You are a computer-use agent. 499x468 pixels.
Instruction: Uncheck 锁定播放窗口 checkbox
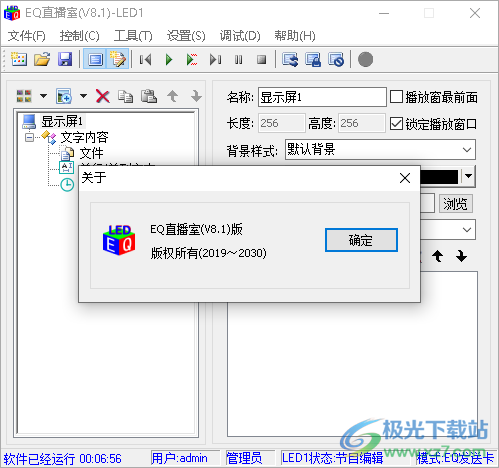click(396, 123)
